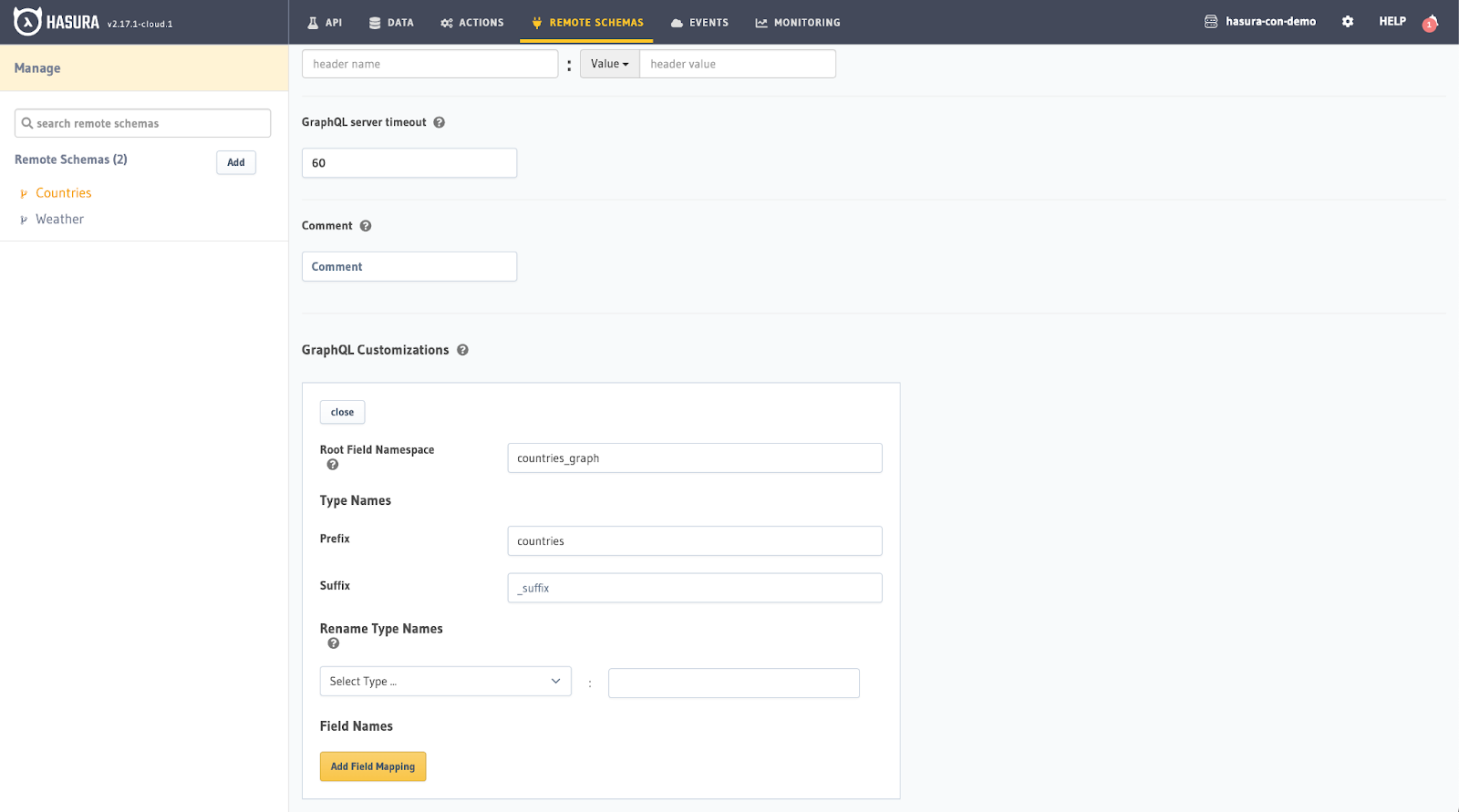
Task: Click the Manage sidebar header
Action: (x=144, y=68)
